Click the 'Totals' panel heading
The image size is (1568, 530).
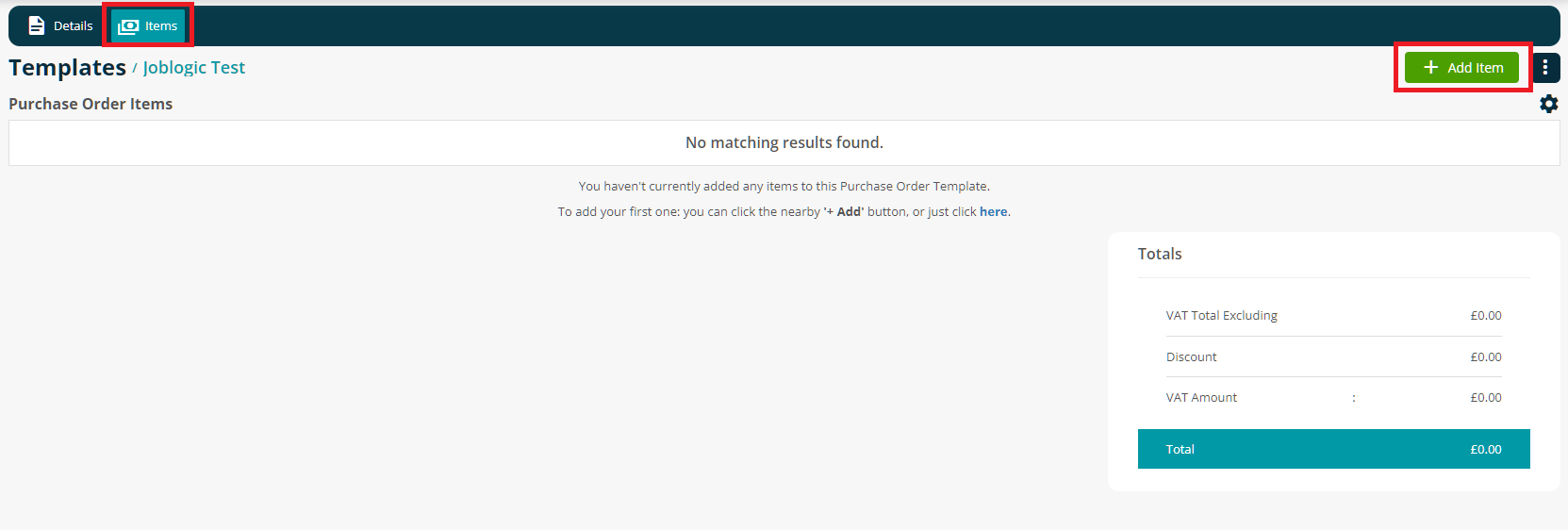pos(1160,254)
